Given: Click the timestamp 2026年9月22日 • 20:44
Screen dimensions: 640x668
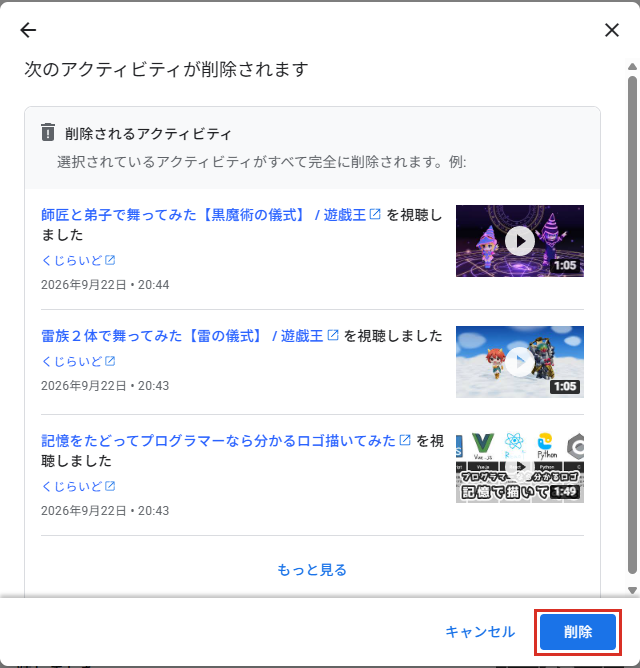Looking at the screenshot, I should pos(105,285).
